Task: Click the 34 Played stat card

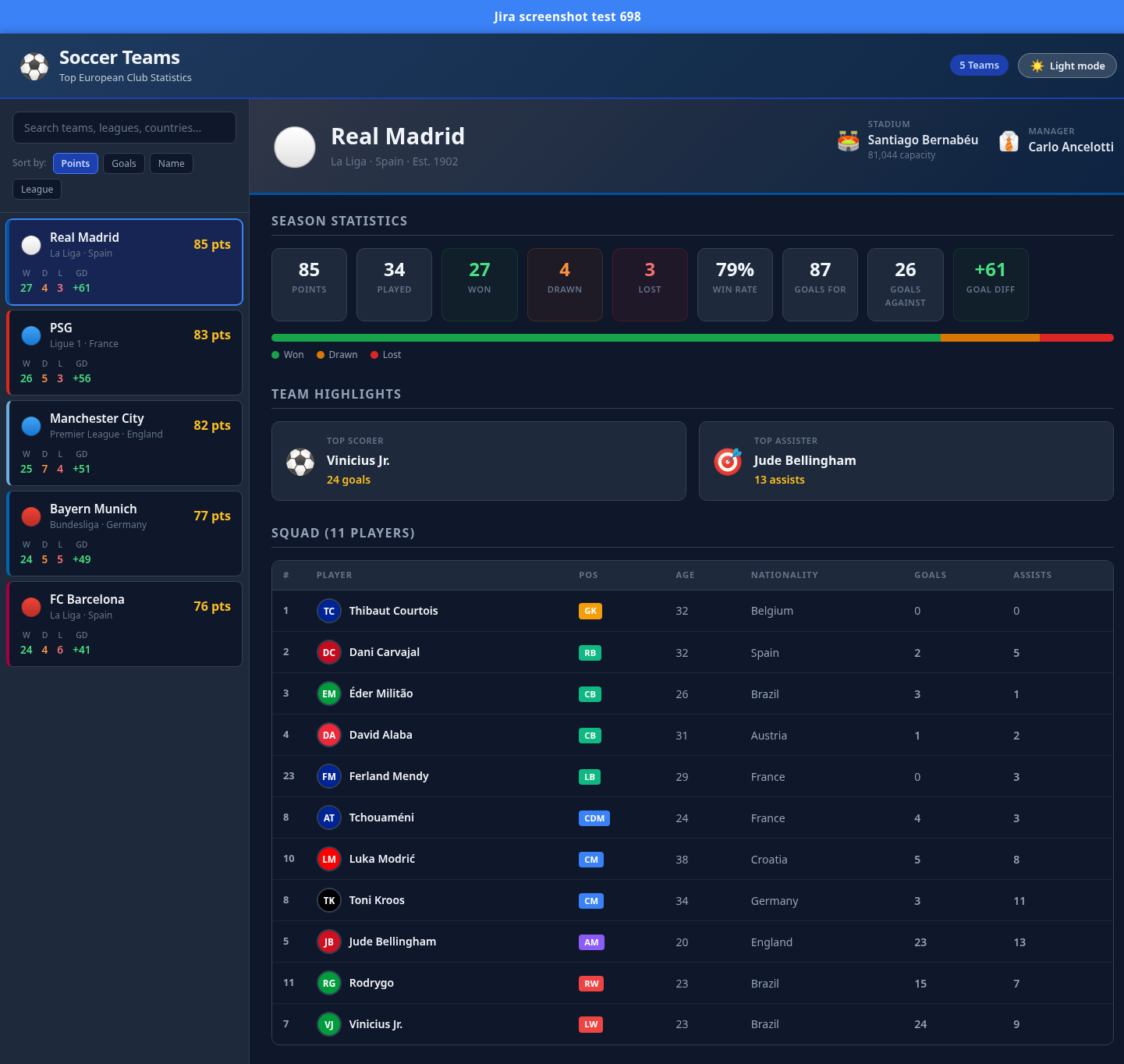Action: tap(395, 285)
